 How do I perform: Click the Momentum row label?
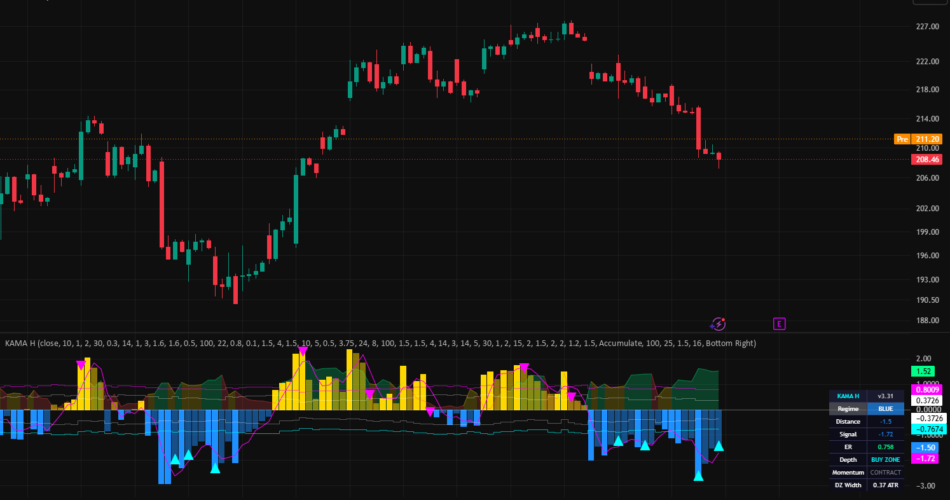848,472
